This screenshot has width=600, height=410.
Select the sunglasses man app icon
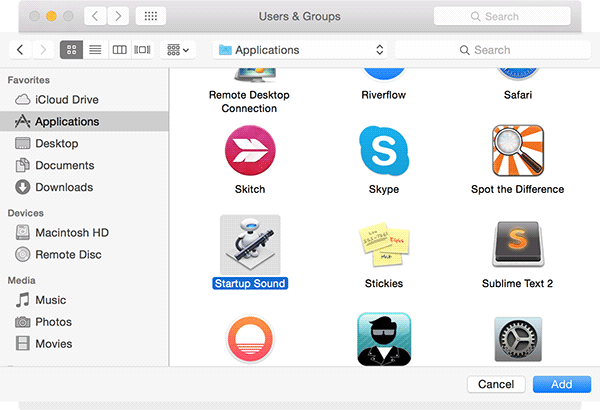tap(384, 339)
